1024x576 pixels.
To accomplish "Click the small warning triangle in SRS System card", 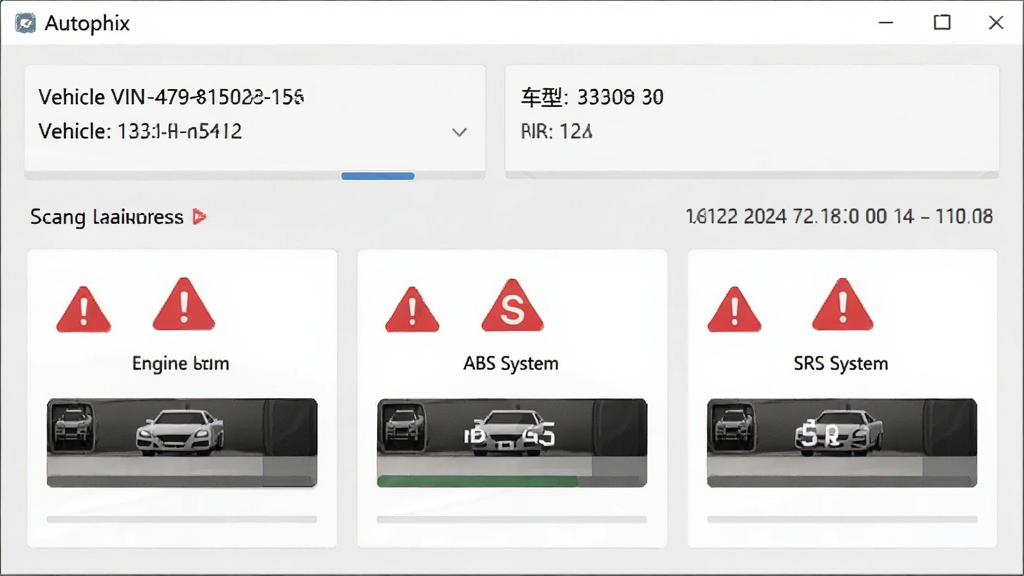I will (x=734, y=310).
